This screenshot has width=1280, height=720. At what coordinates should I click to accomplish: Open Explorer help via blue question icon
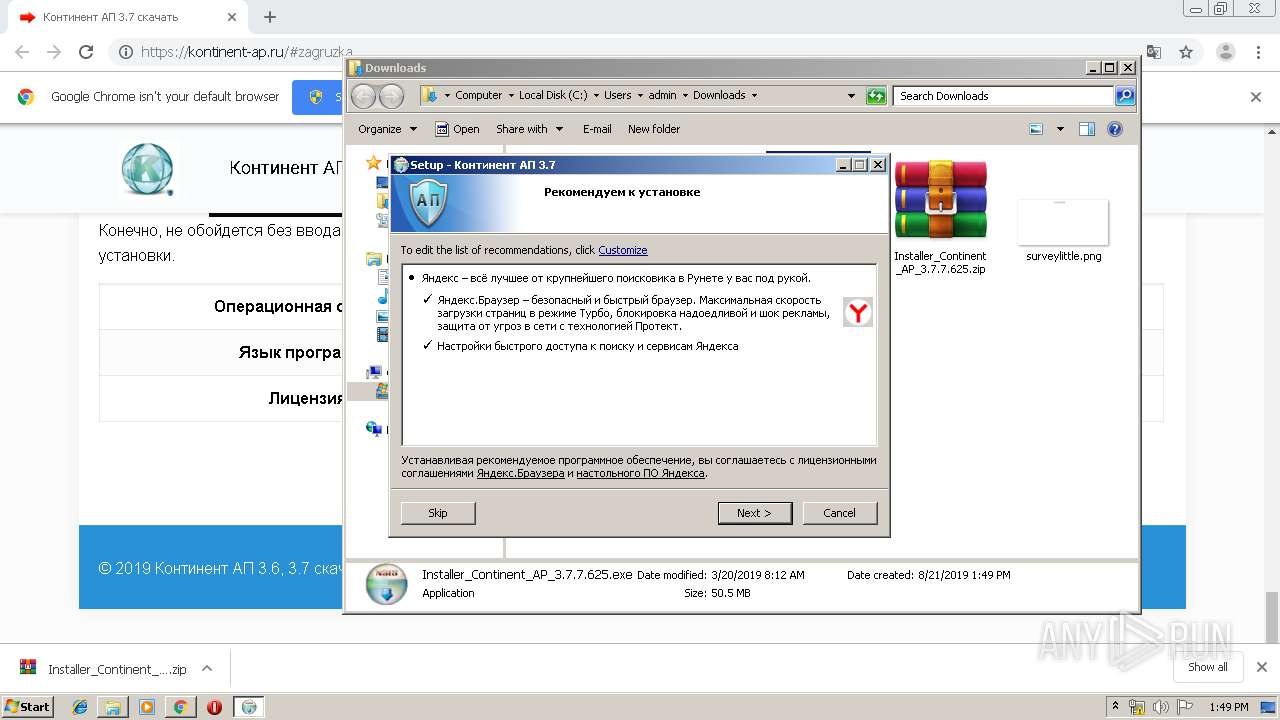tap(1115, 129)
